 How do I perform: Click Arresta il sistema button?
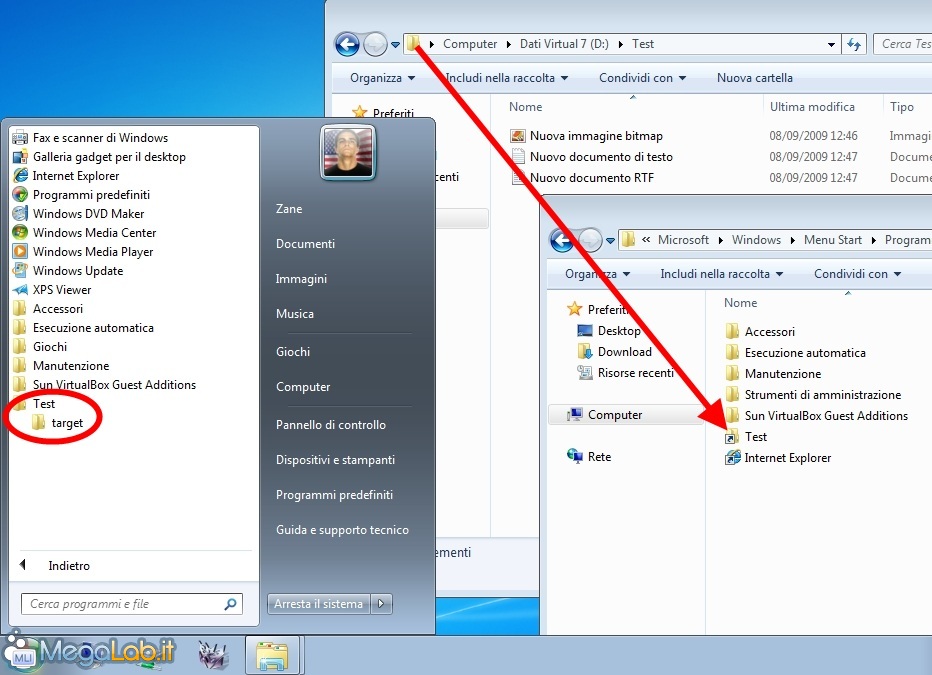pyautogui.click(x=319, y=604)
